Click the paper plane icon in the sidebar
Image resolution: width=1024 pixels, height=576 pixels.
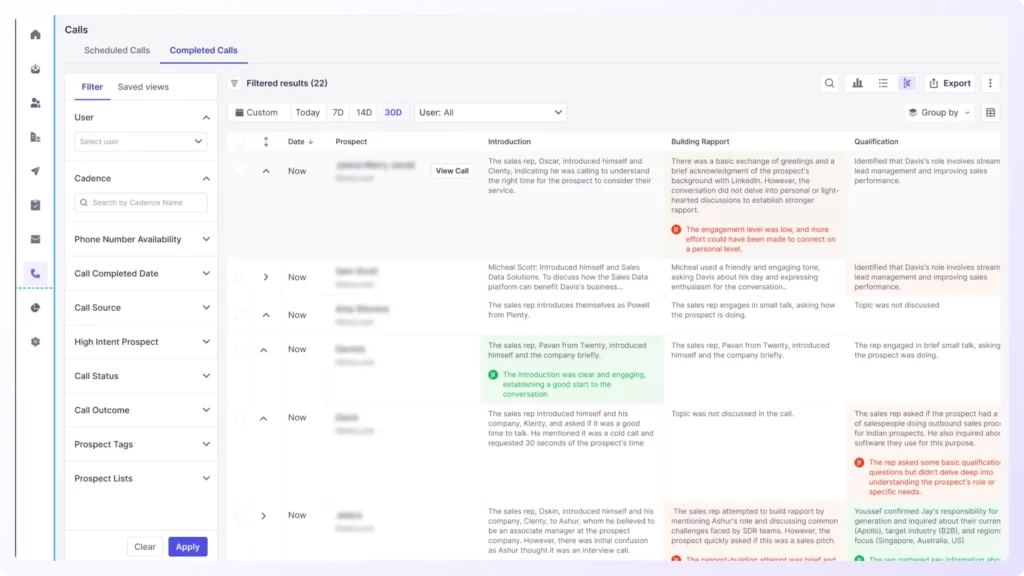tap(36, 172)
